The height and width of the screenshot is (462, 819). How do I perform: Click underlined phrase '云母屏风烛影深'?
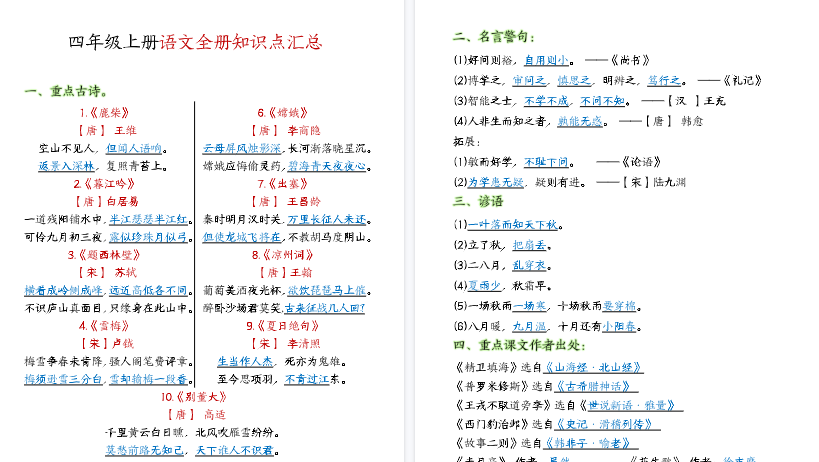[242, 148]
